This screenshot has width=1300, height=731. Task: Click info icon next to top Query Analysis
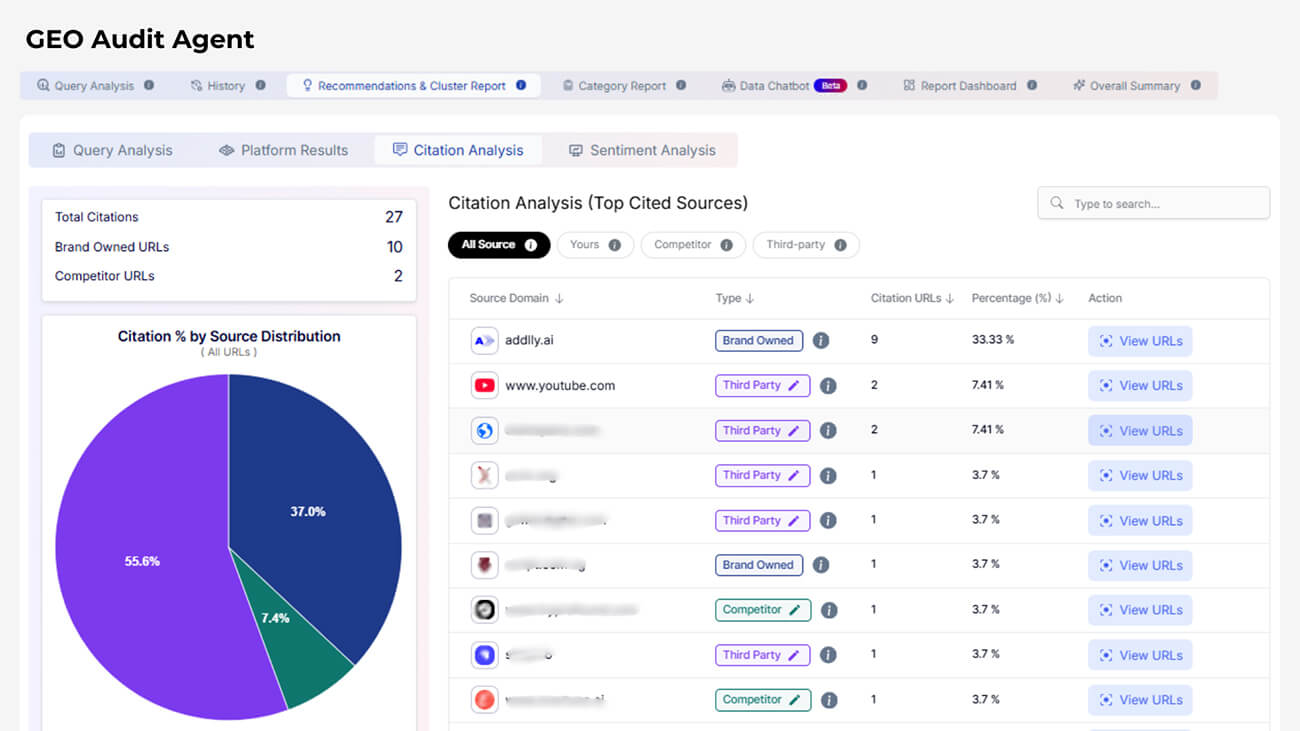pos(149,85)
